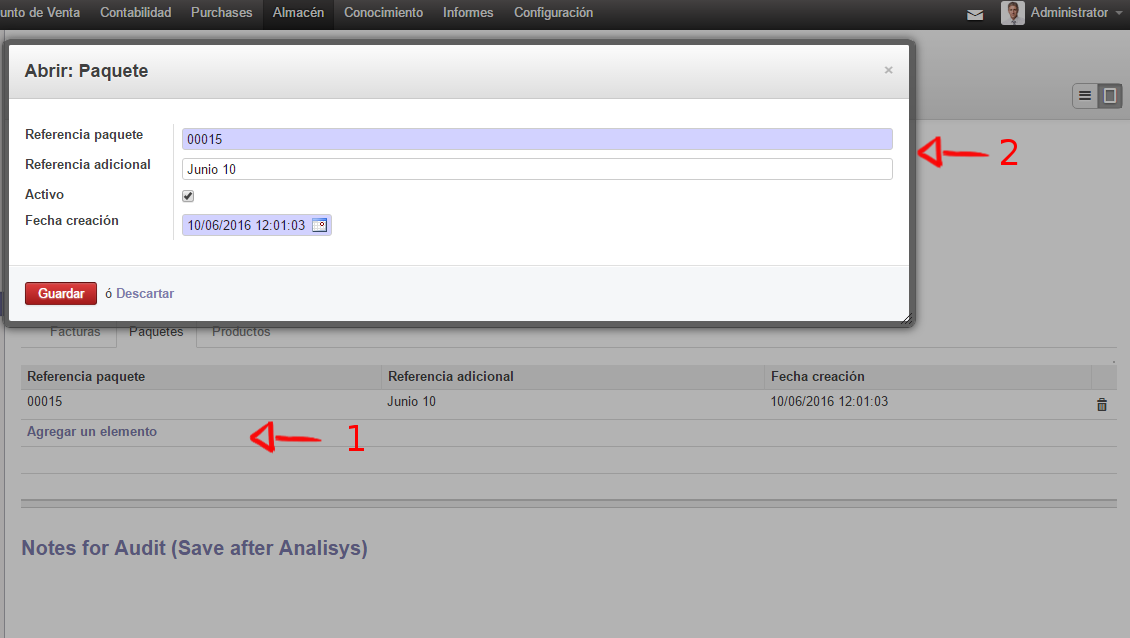The height and width of the screenshot is (638, 1130).
Task: Open the messages envelope icon
Action: click(x=974, y=14)
